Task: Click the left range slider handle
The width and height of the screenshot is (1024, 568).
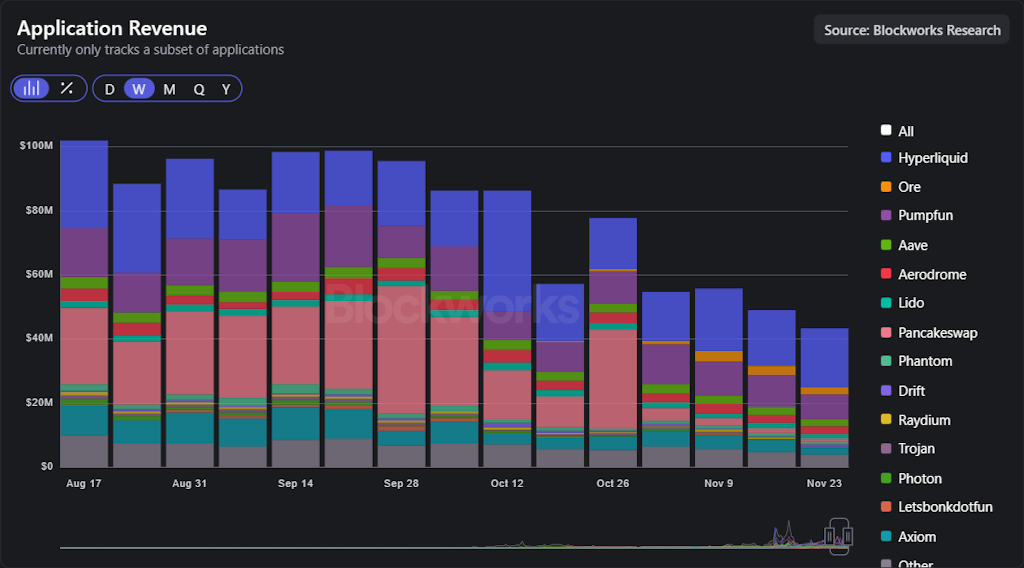Action: (x=831, y=536)
